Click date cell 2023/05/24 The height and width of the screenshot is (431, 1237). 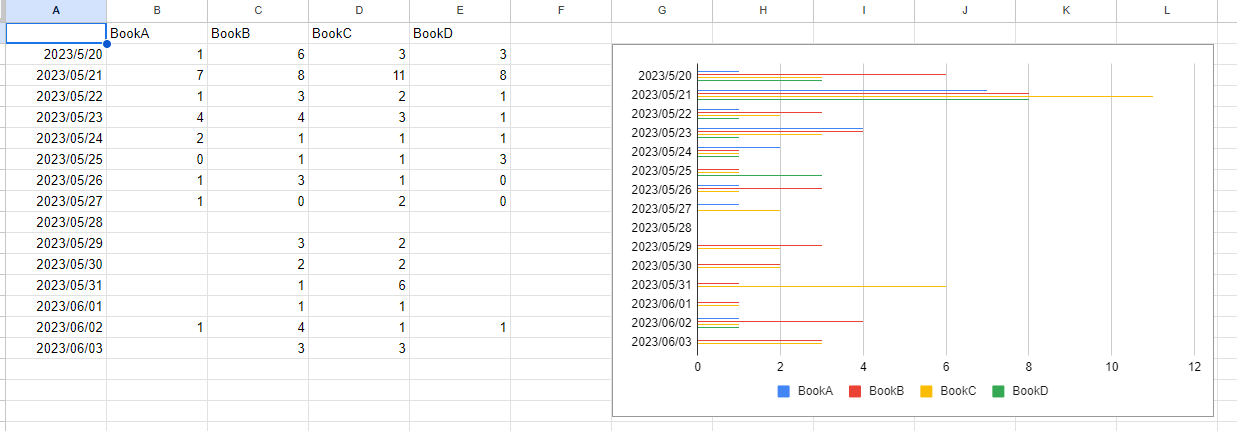click(56, 138)
